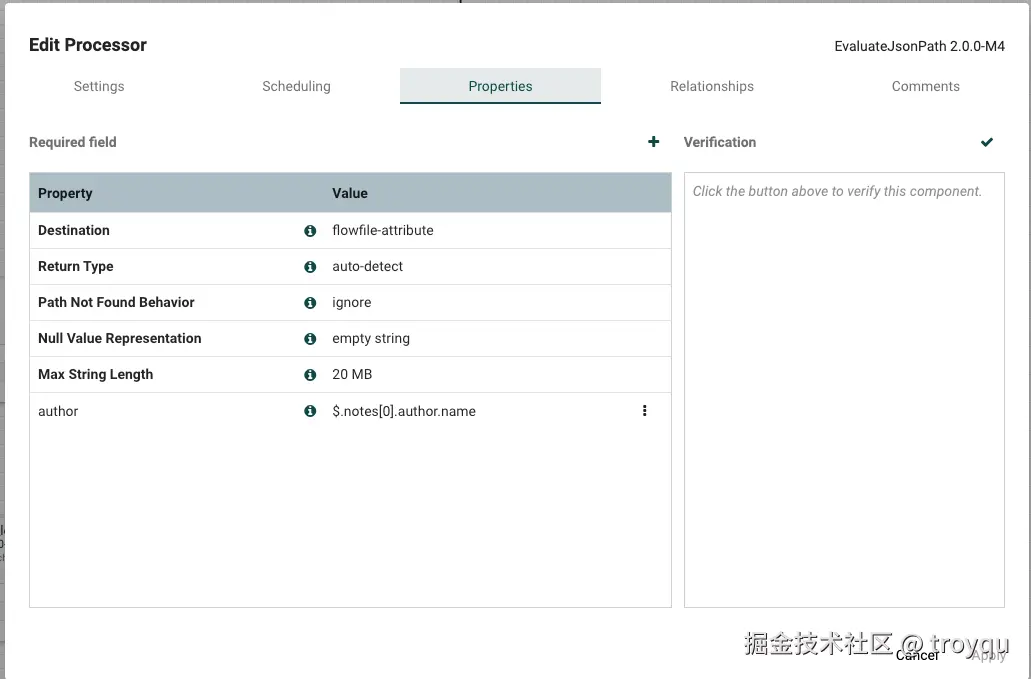Screen dimensions: 1031x679
Task: Click info icon for Null Value Representation
Action: (x=310, y=339)
